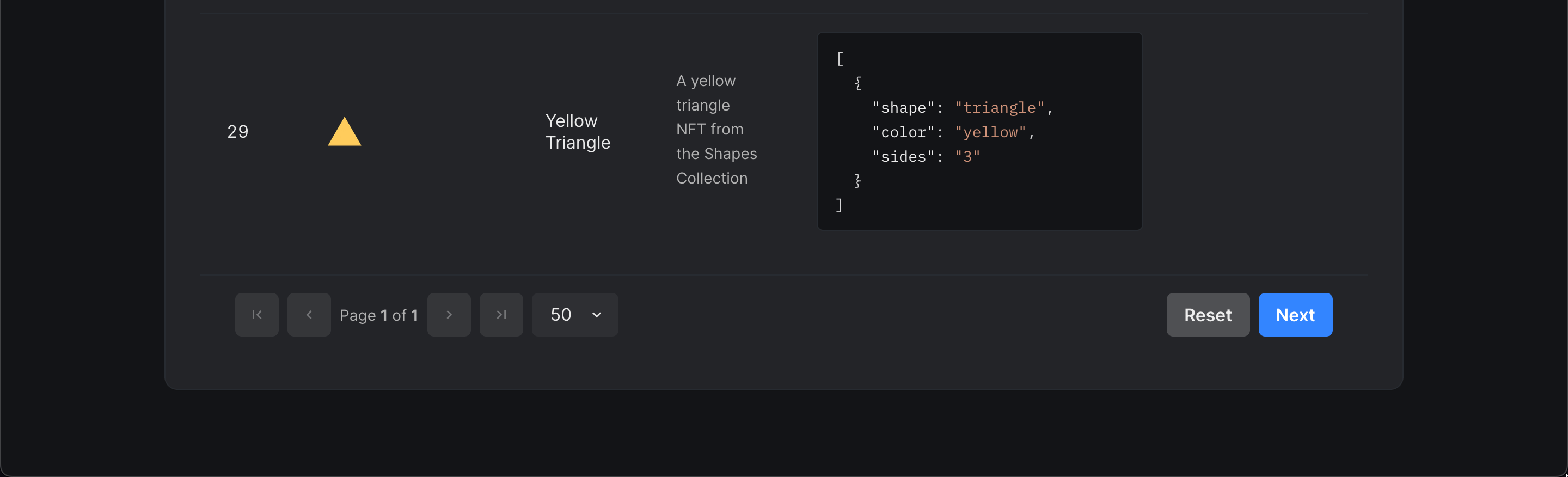Click the Page 1 of 1 indicator
The height and width of the screenshot is (477, 1568).
pos(378,315)
